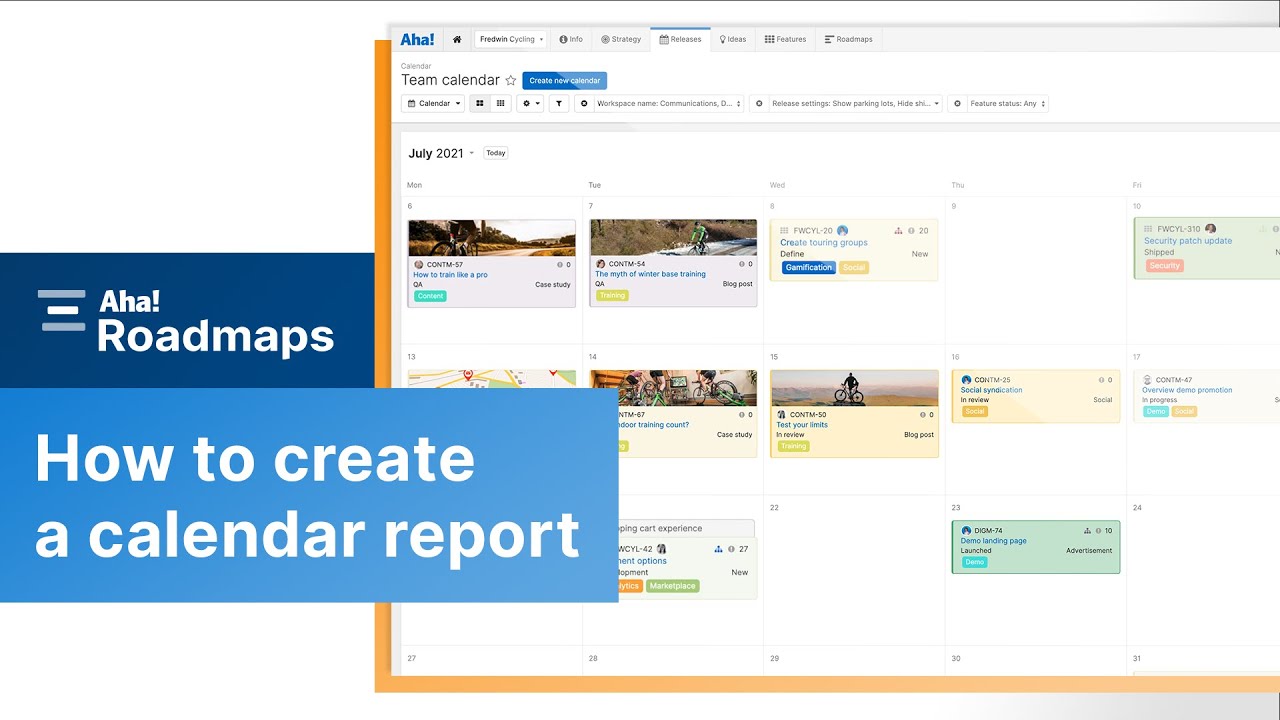Screen dimensions: 1280x720
Task: Click the grid feature icon on FWCYL-310
Action: (1148, 229)
